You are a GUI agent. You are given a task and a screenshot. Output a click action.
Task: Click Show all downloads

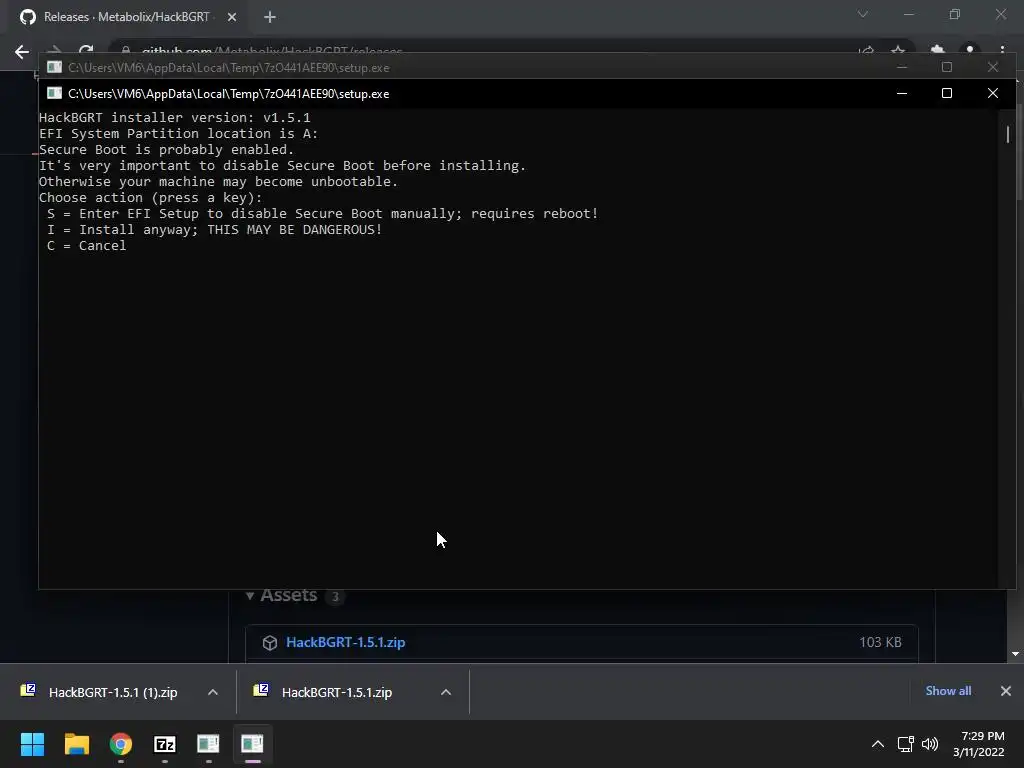pyautogui.click(x=948, y=691)
